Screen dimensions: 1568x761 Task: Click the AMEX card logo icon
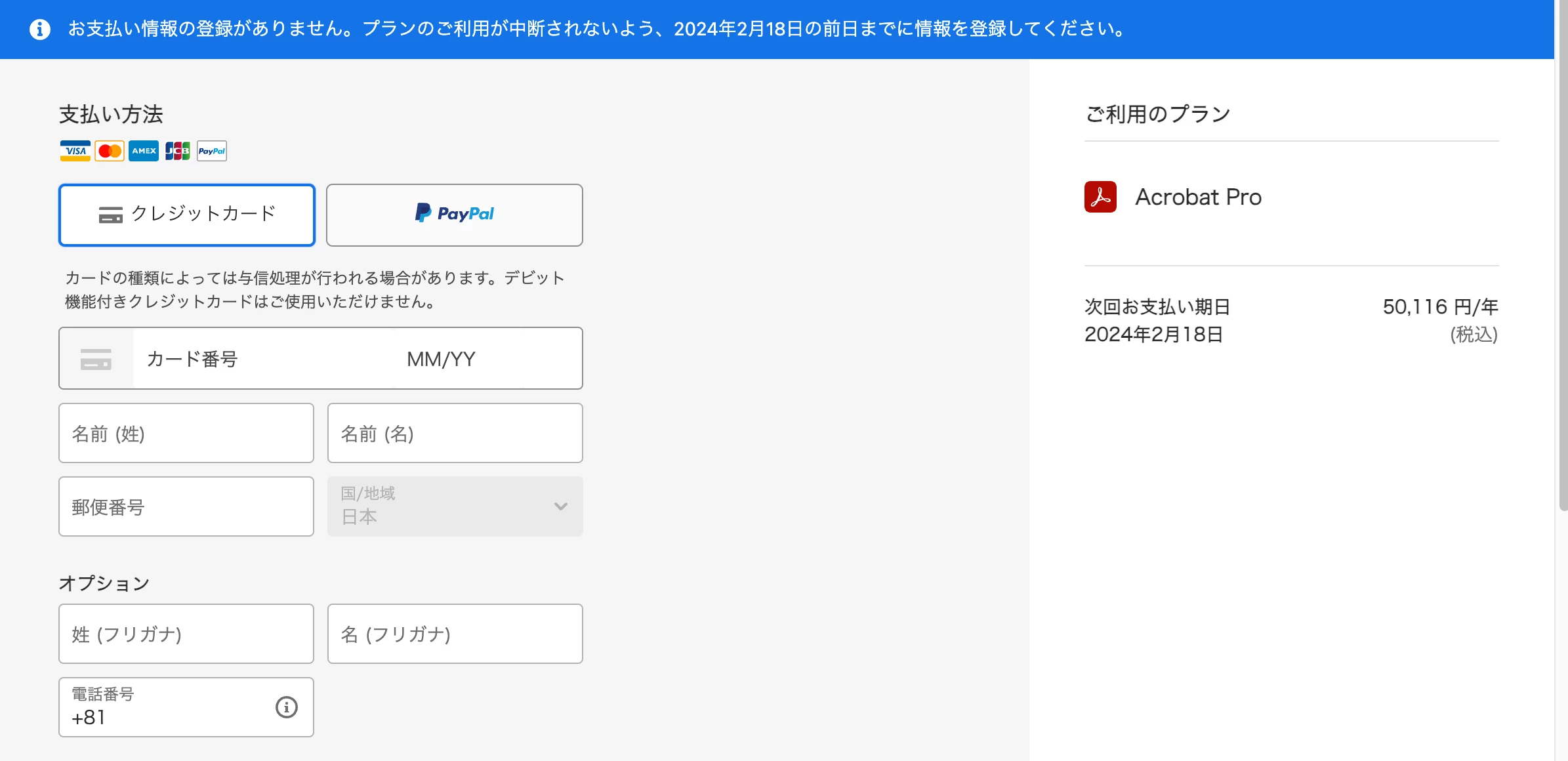(144, 151)
